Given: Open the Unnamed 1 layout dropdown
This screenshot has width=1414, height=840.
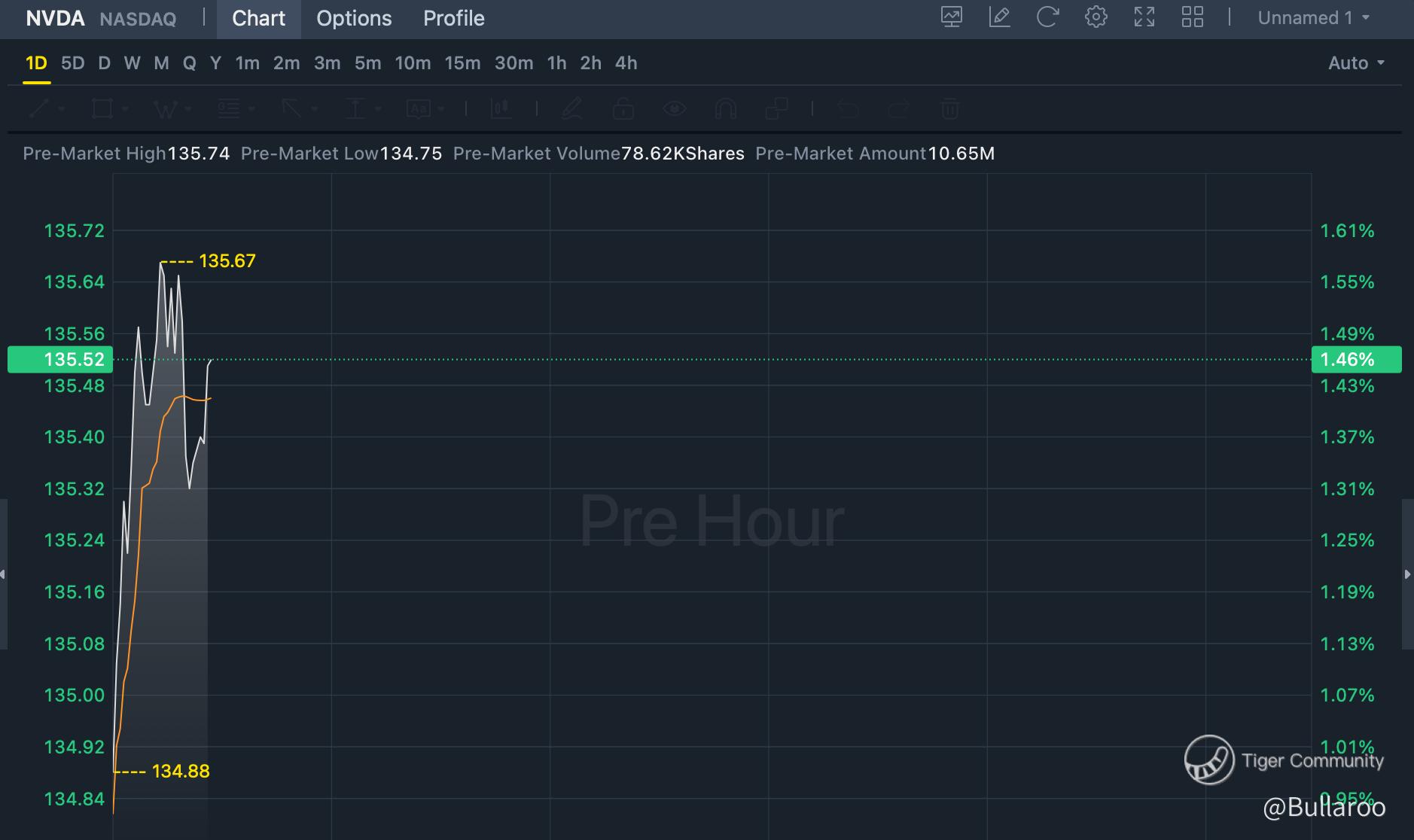Looking at the screenshot, I should [1314, 17].
